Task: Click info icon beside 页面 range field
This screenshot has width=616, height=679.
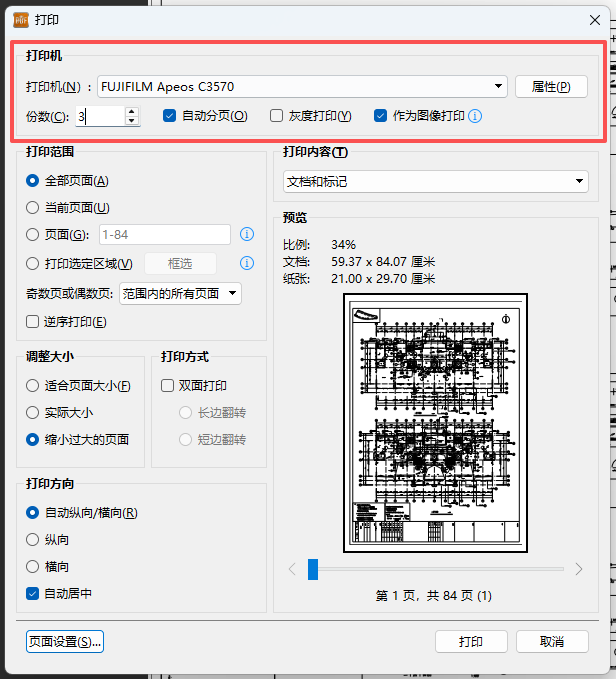Action: point(248,235)
